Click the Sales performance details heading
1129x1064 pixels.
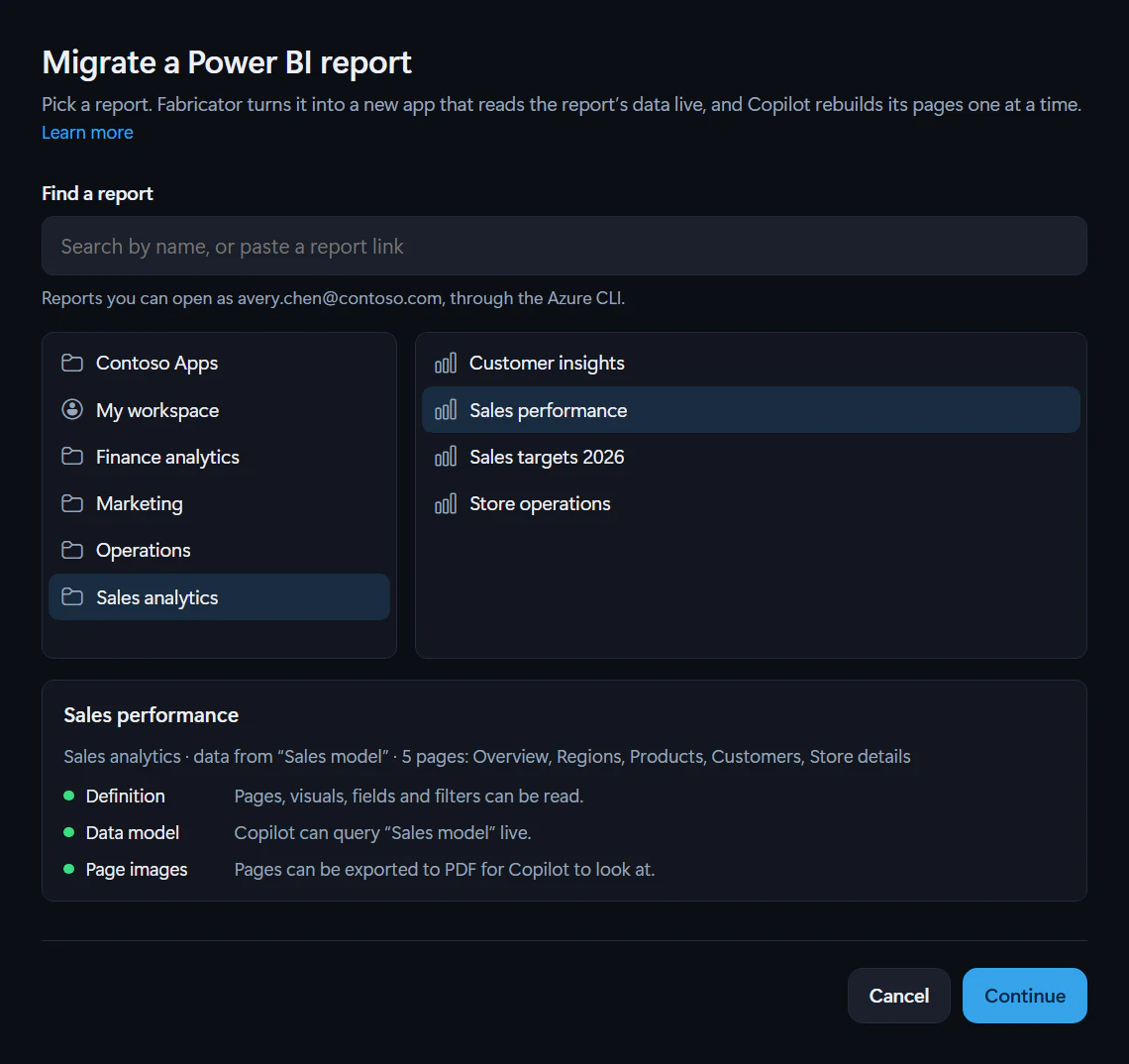[152, 715]
